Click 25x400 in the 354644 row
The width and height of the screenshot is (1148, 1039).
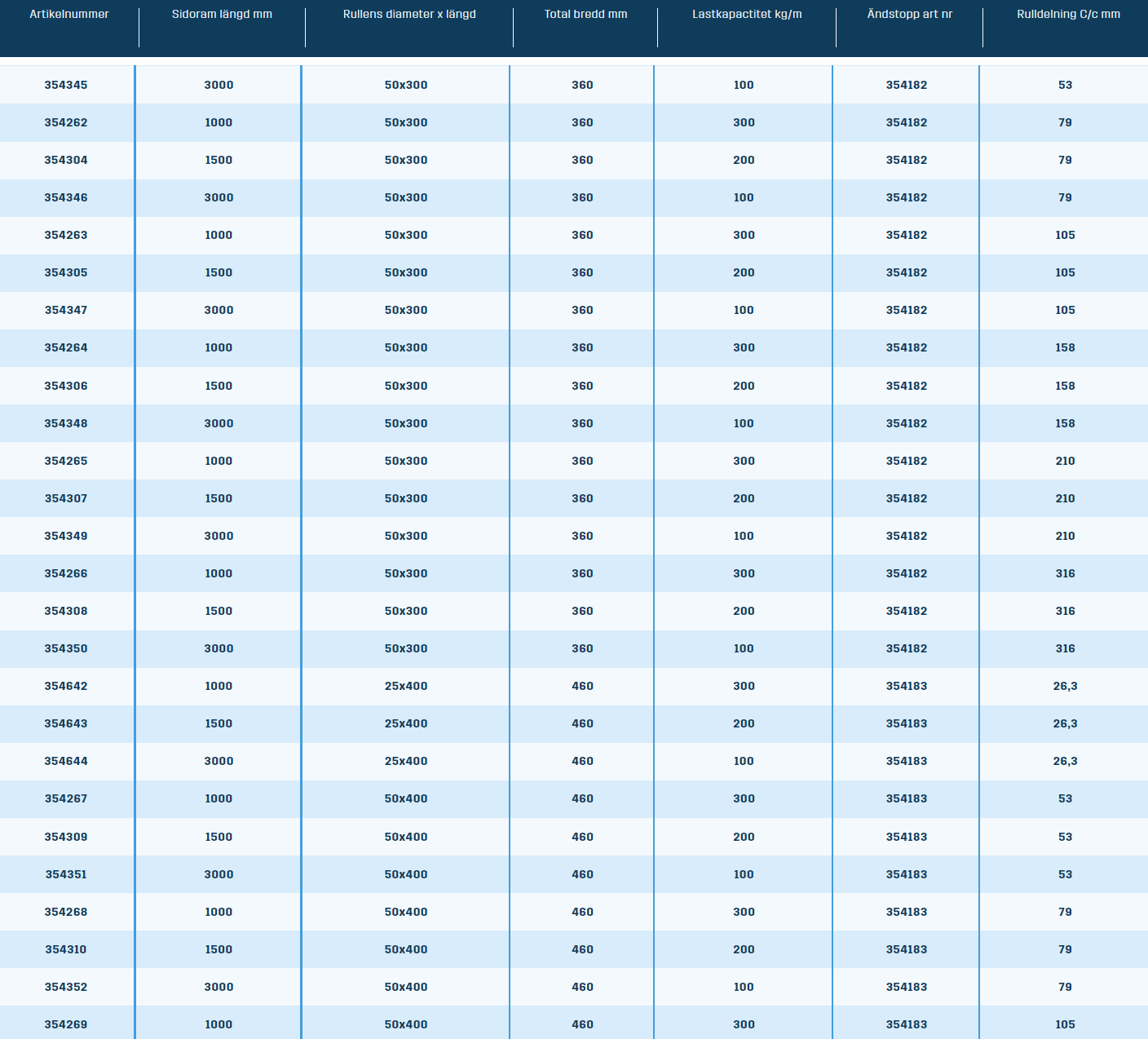[x=406, y=761]
